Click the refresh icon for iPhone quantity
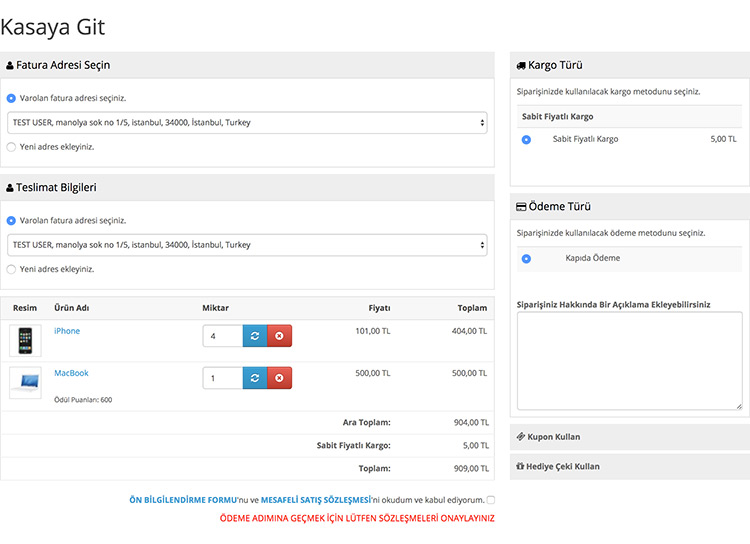 coord(255,336)
